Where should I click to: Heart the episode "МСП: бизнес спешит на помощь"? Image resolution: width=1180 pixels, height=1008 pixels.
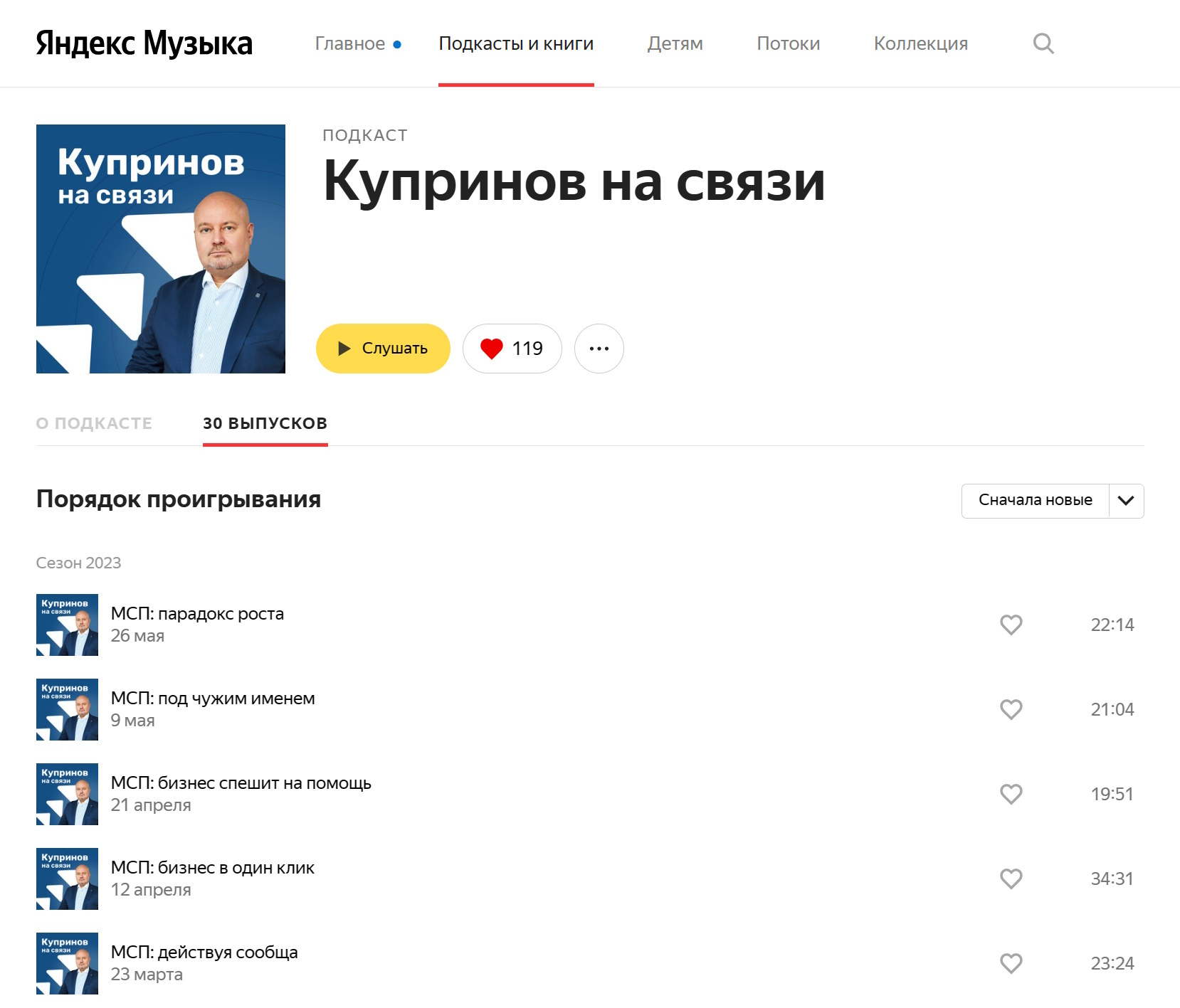click(x=1011, y=794)
